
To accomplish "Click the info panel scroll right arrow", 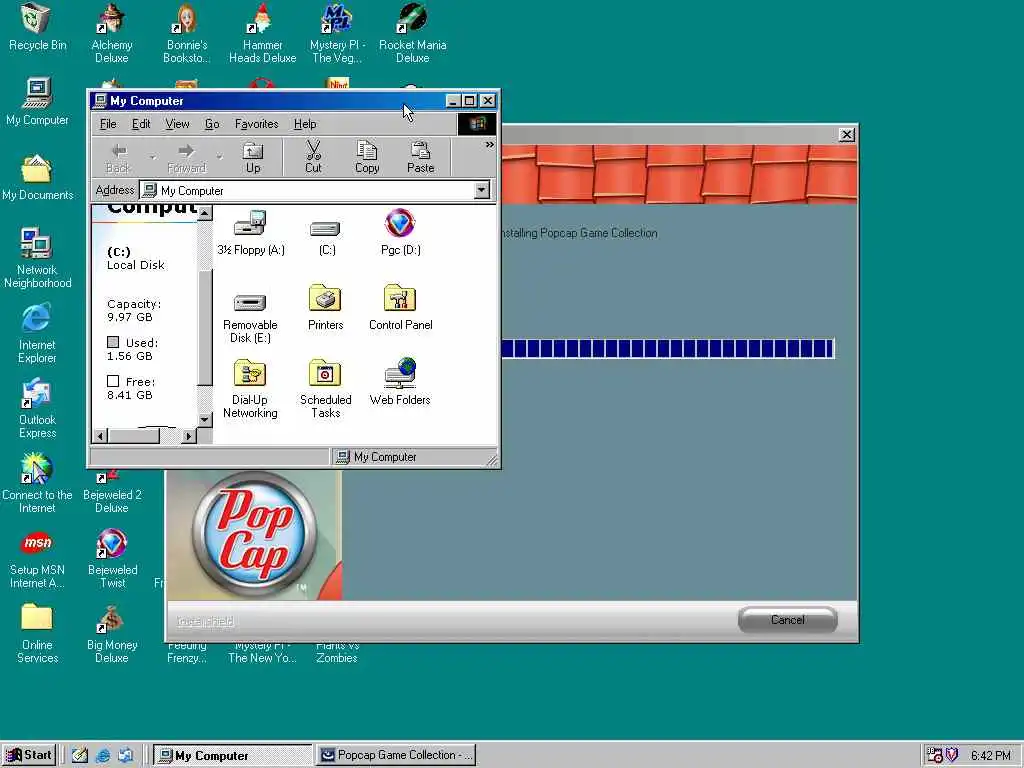I will pos(189,436).
